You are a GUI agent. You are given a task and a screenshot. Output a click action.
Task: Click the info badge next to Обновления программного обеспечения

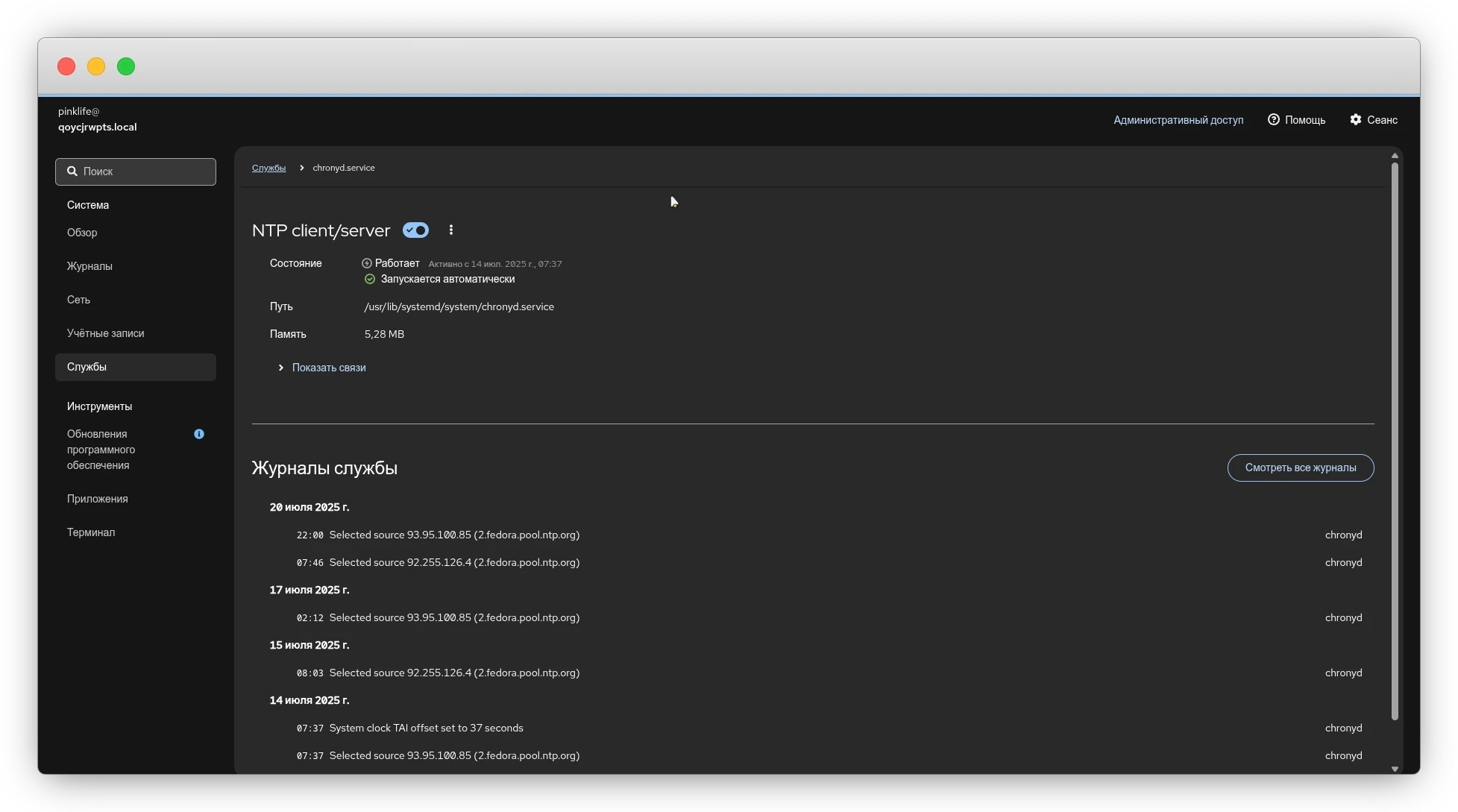click(x=198, y=434)
